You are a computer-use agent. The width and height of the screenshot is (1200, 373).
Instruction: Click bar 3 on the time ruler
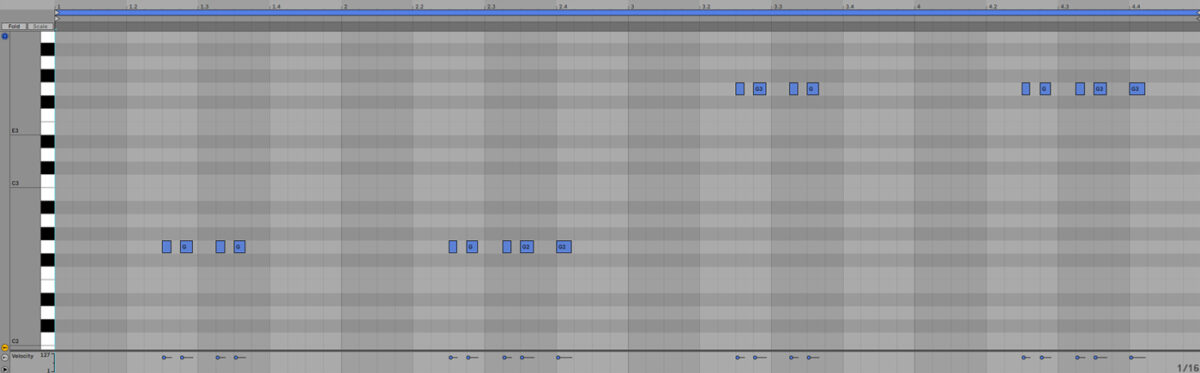pyautogui.click(x=632, y=6)
